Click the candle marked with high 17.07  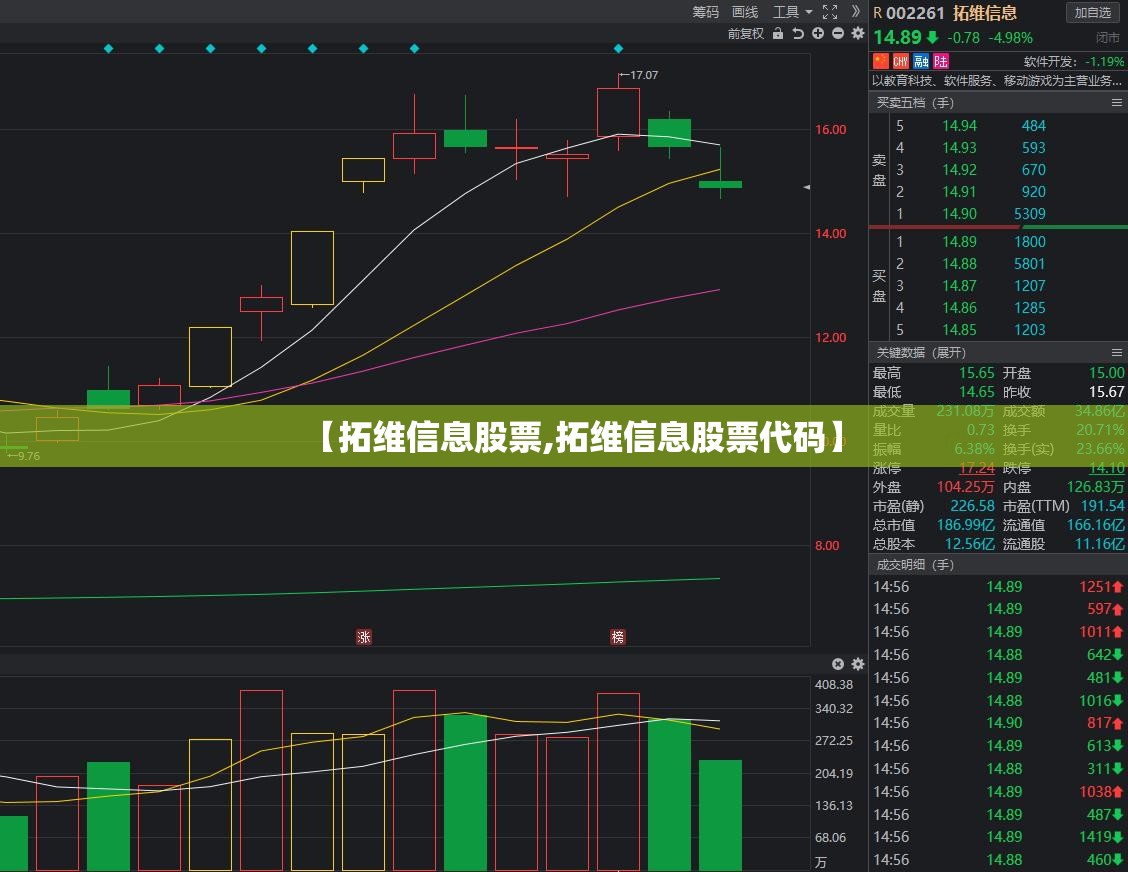pos(618,112)
